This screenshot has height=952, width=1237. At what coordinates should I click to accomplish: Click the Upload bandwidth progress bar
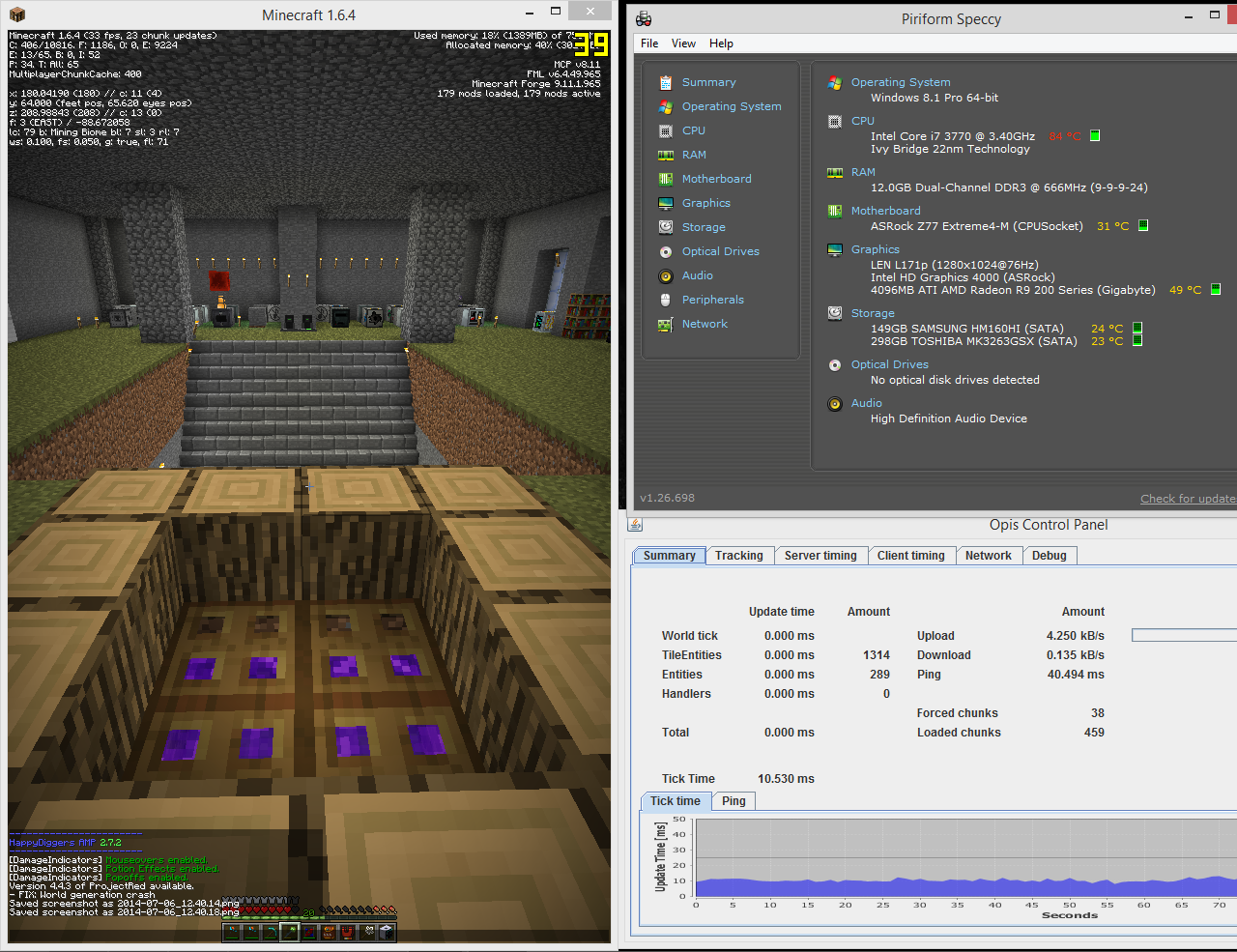[1184, 635]
